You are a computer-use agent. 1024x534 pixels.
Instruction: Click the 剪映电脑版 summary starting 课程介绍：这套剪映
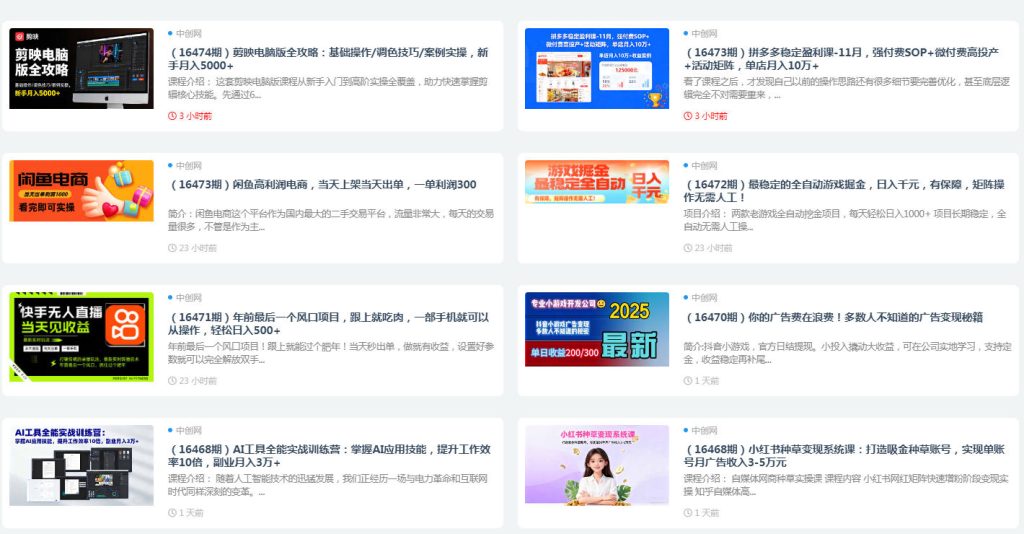pyautogui.click(x=328, y=88)
